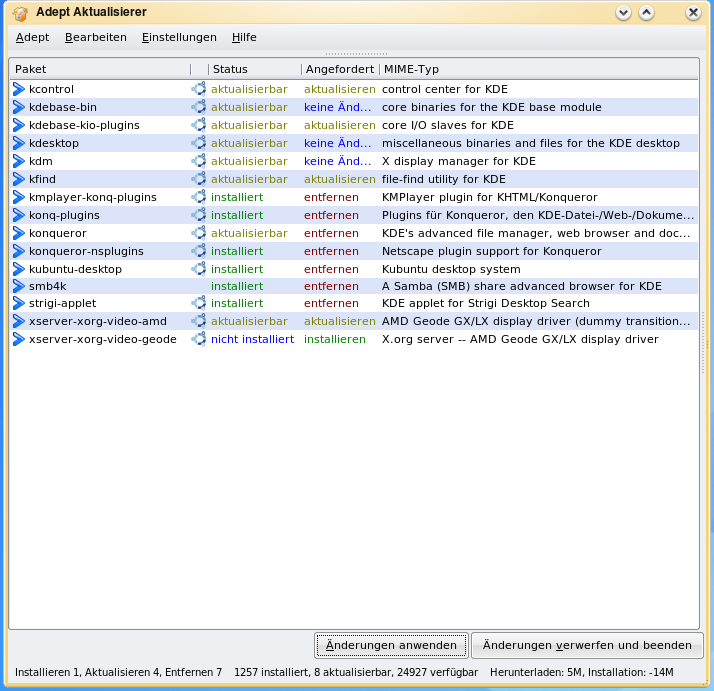Open the Einstellungen menu

pyautogui.click(x=179, y=37)
